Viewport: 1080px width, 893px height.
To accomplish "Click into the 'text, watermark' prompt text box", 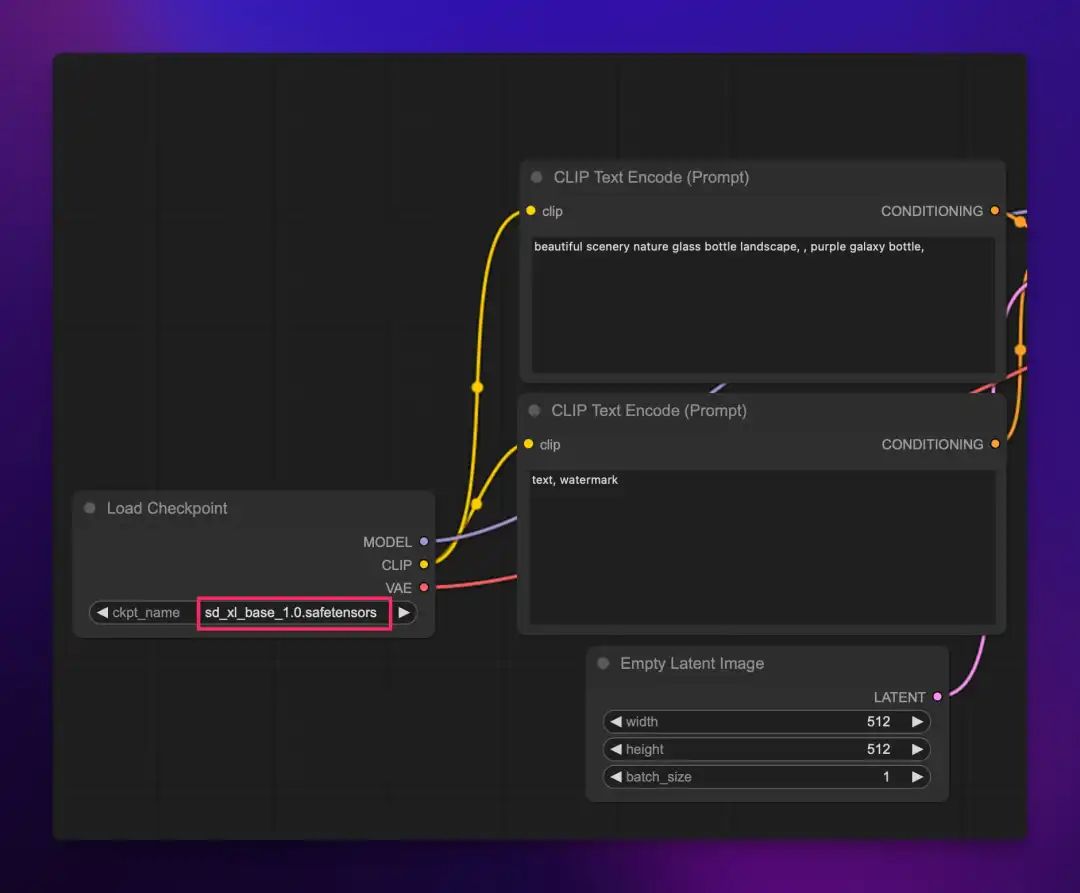I will click(x=762, y=548).
